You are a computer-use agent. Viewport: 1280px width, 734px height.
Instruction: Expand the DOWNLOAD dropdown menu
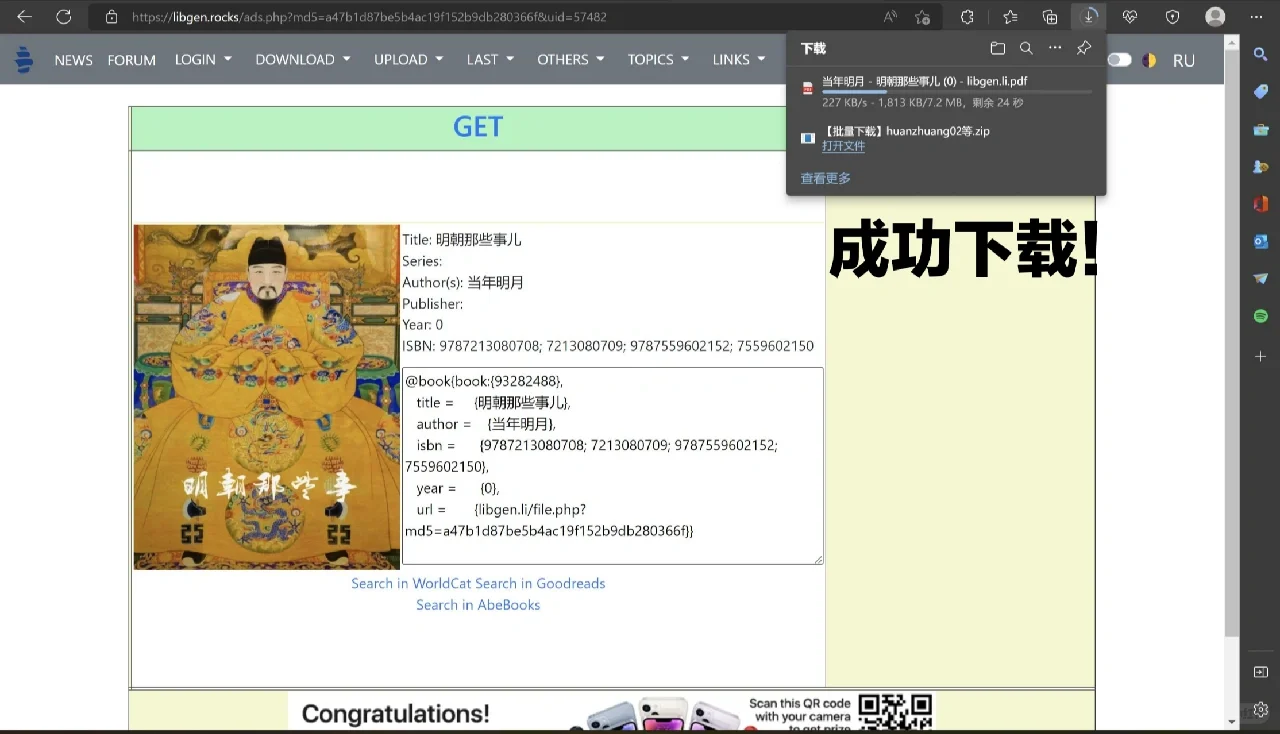[x=303, y=59]
